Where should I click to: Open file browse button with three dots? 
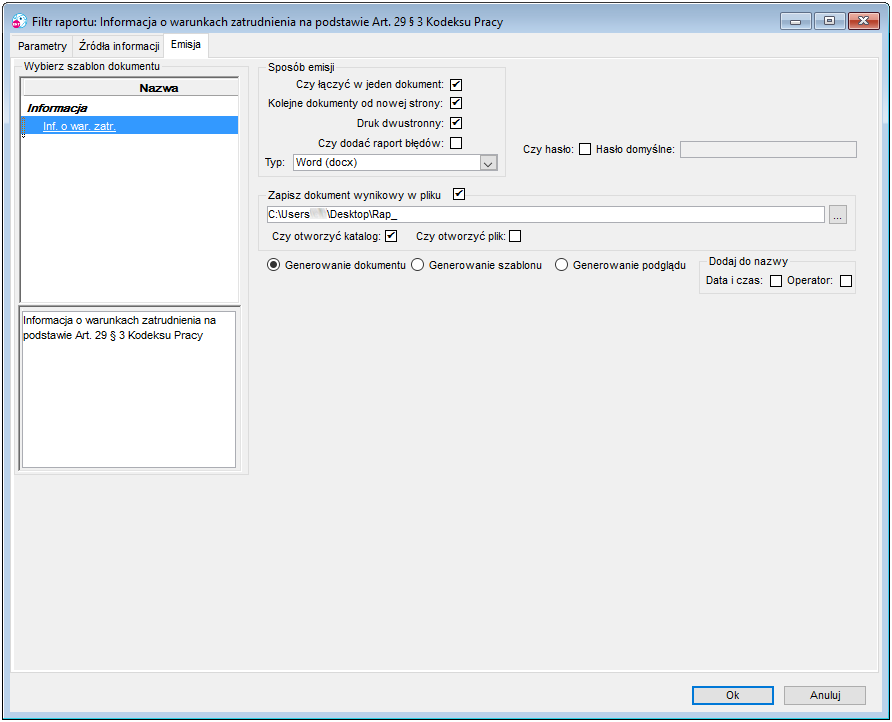[837, 214]
